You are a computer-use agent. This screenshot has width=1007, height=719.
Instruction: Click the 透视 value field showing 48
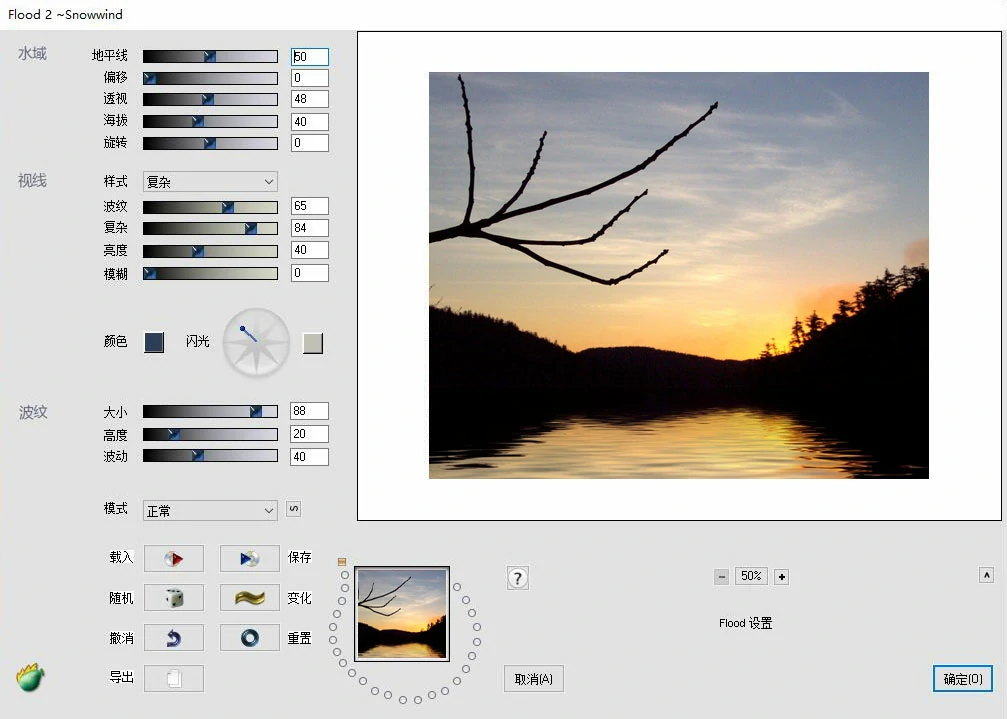[x=310, y=99]
